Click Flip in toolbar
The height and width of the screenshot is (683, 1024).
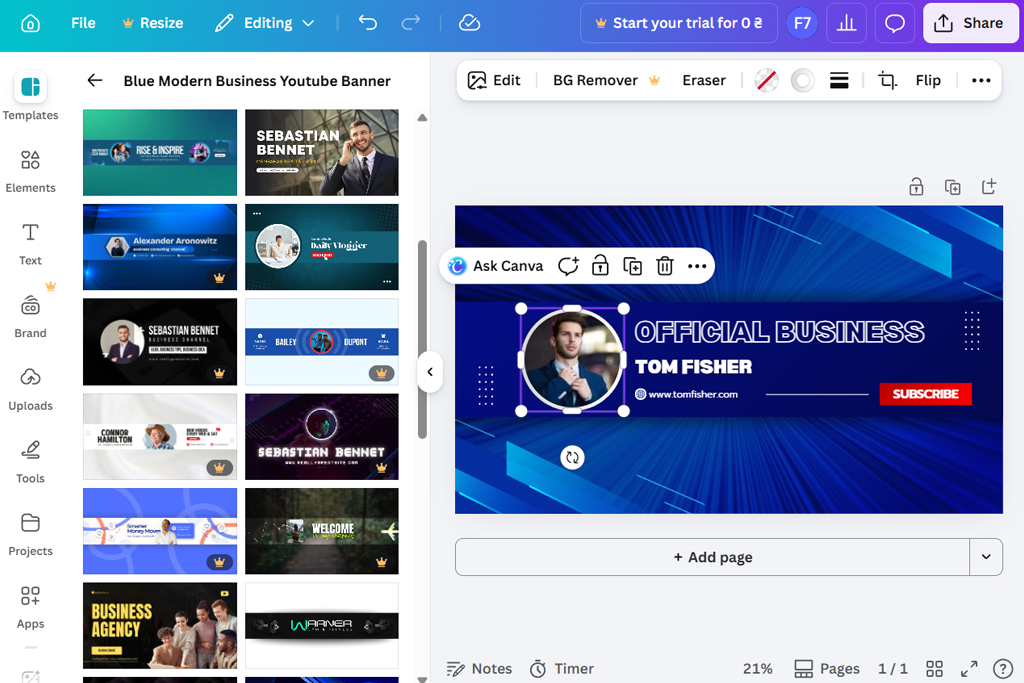(x=927, y=80)
